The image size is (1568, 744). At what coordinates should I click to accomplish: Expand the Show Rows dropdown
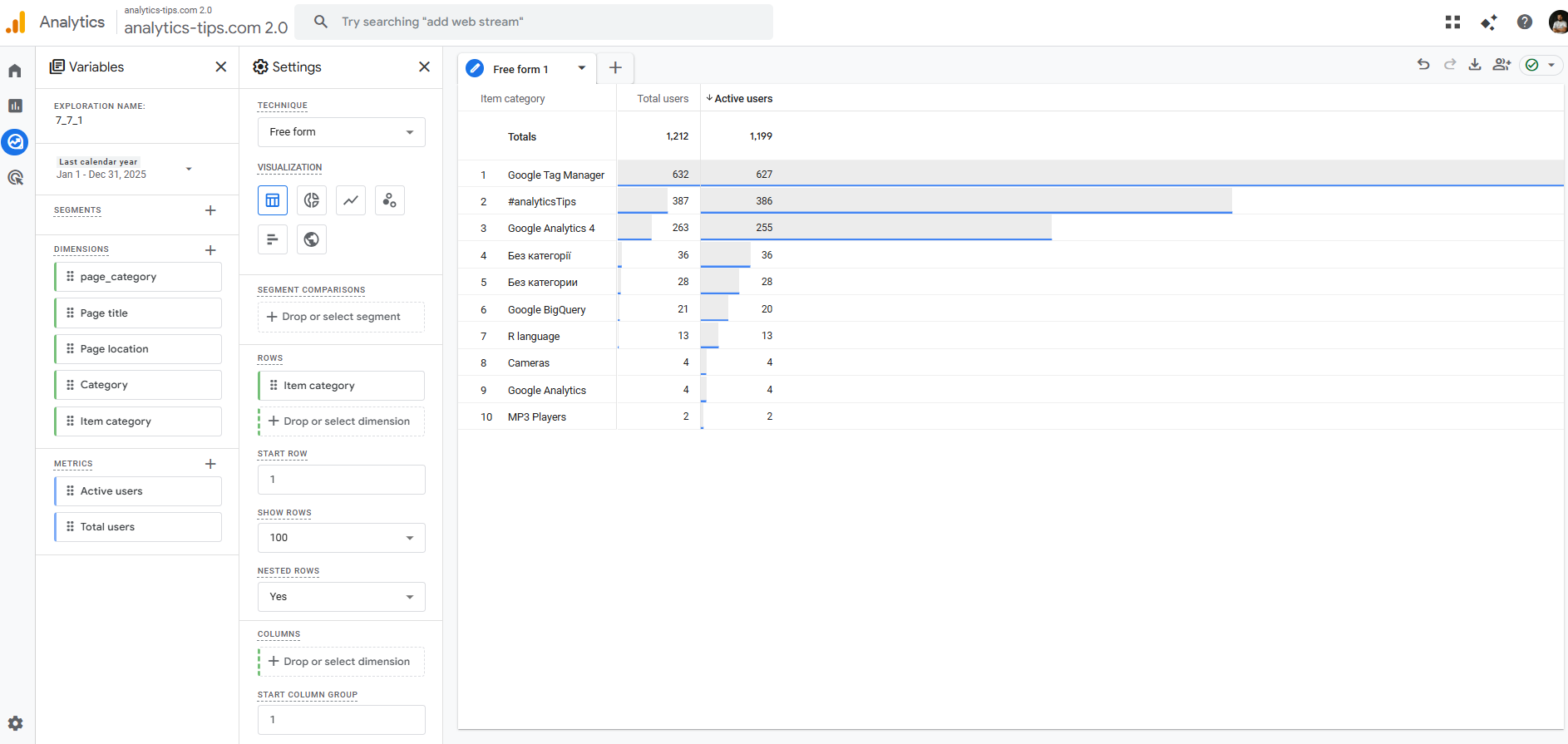click(341, 538)
